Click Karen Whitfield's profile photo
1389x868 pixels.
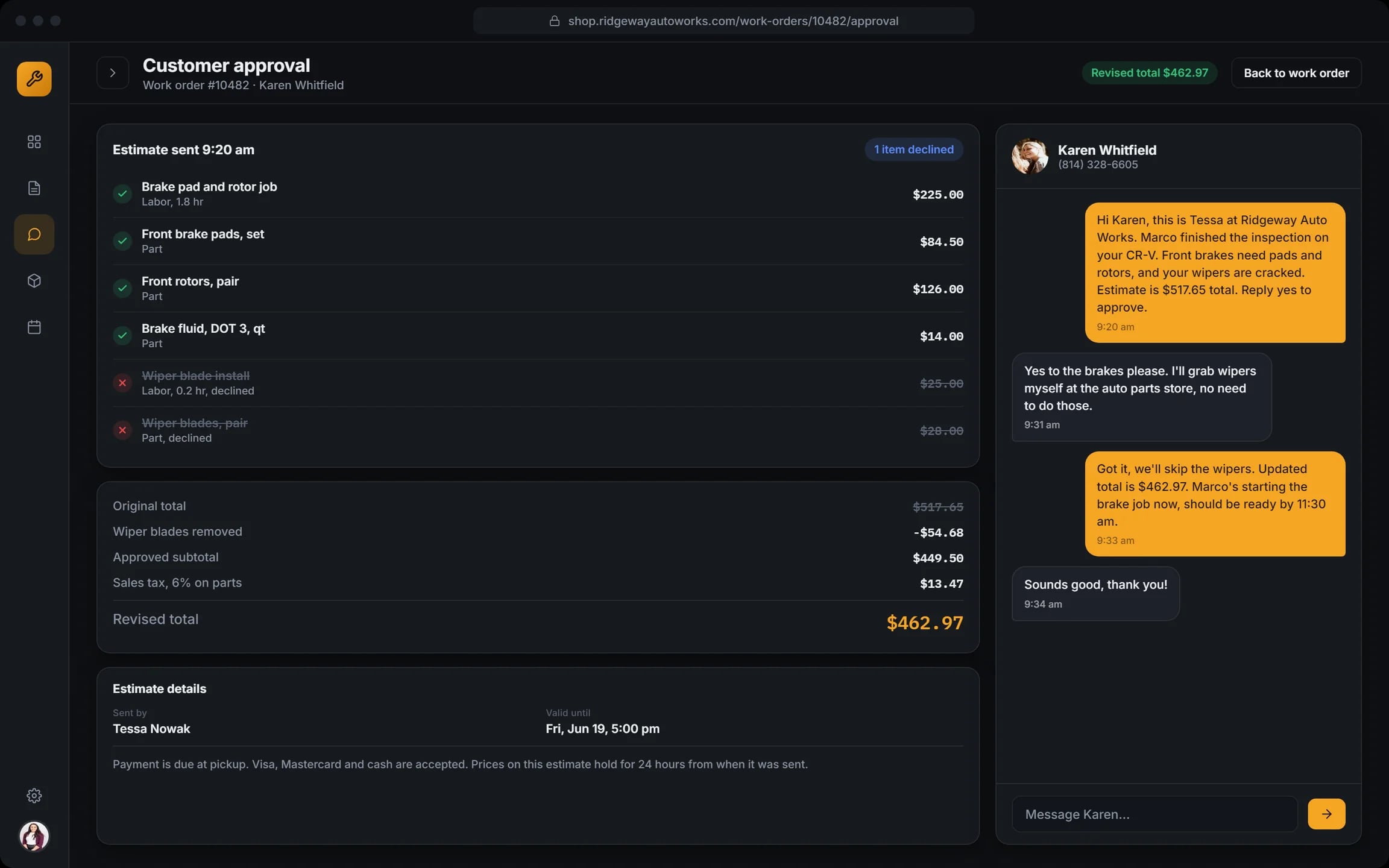click(x=1030, y=157)
